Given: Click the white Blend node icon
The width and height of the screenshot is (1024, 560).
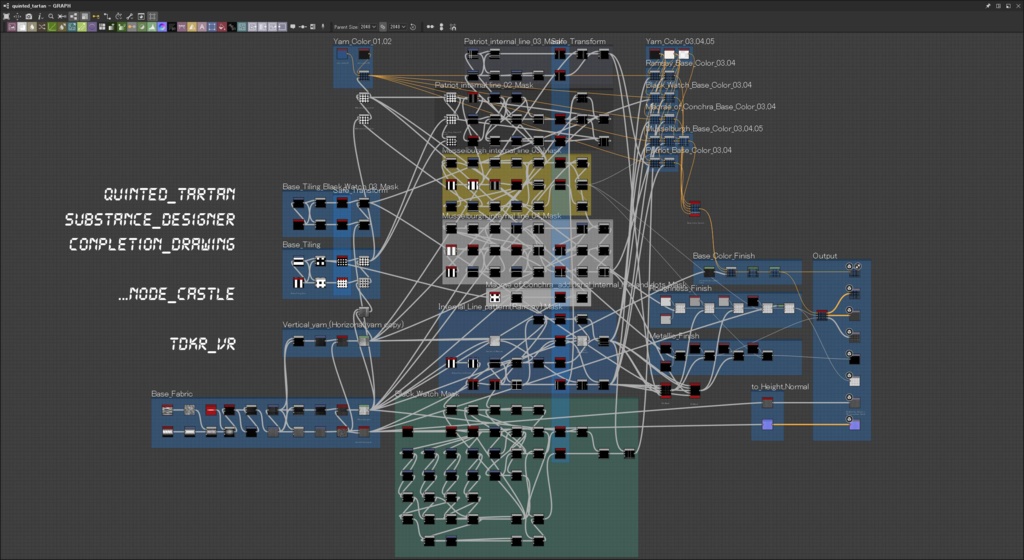Looking at the screenshot, I should point(22,27).
